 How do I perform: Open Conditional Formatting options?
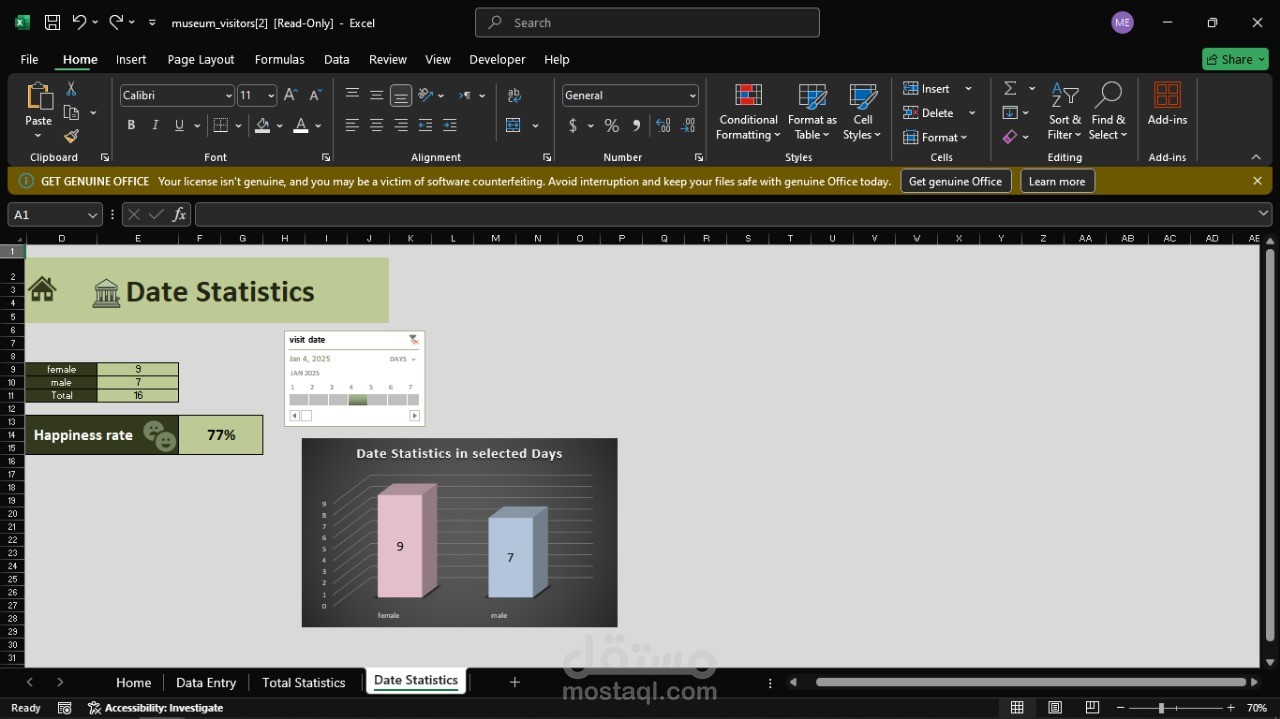(748, 112)
